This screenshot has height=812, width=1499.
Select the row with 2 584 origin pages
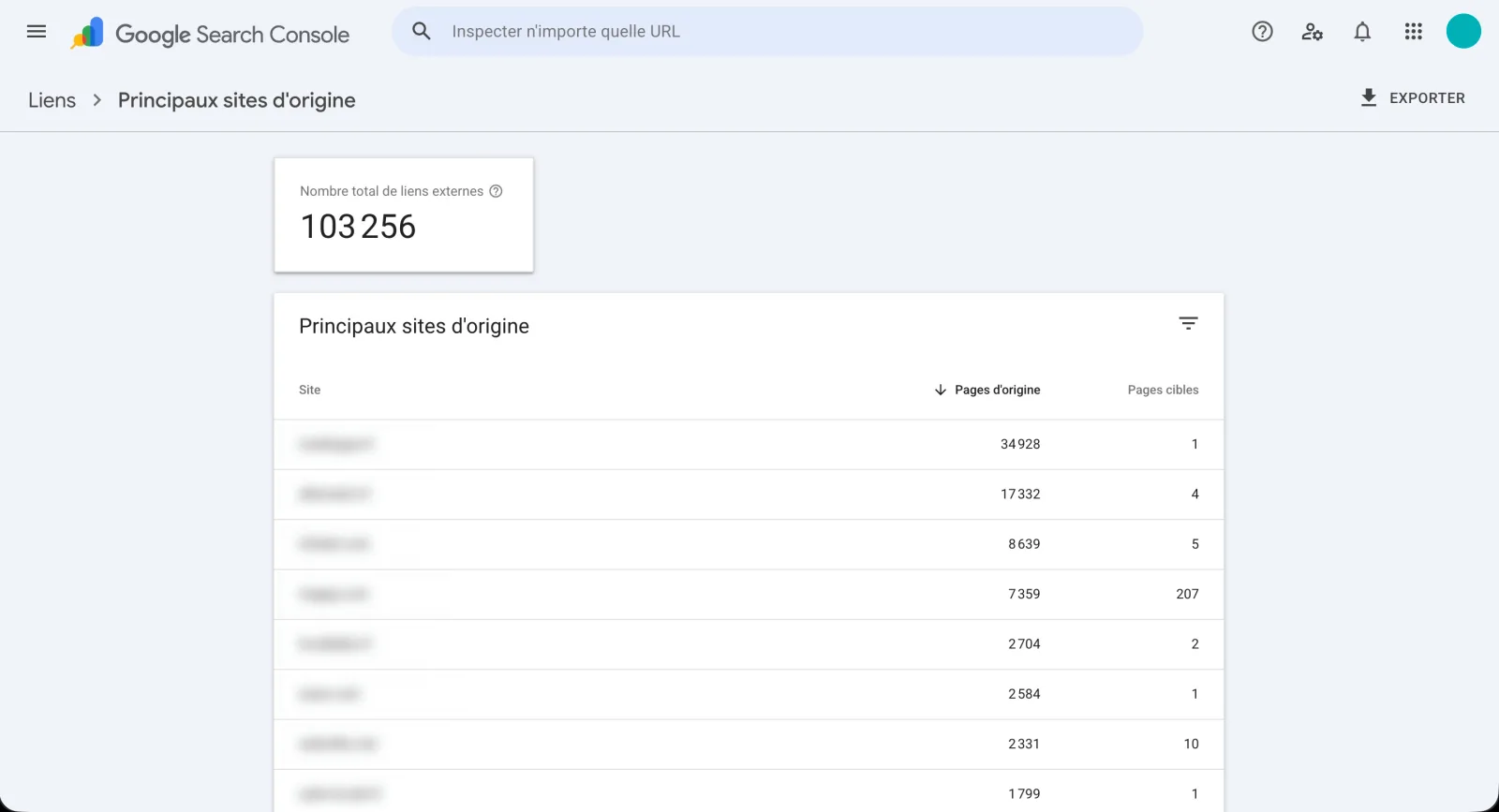(x=749, y=694)
